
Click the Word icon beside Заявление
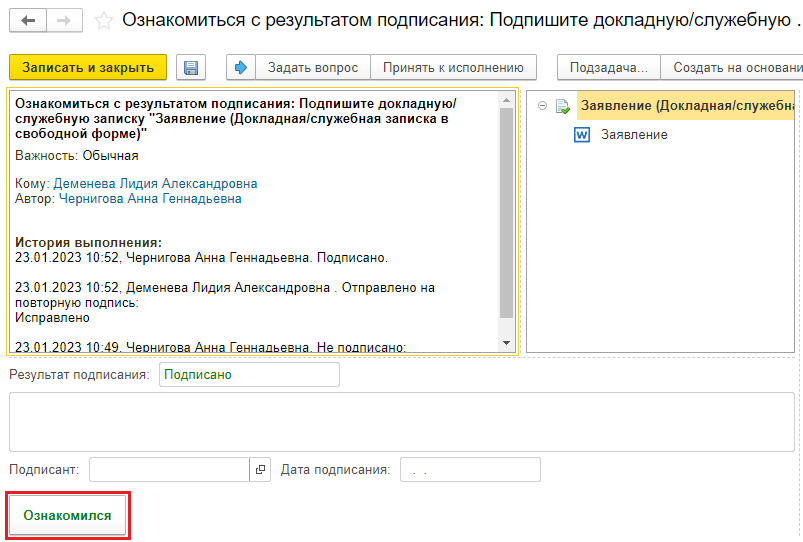click(x=582, y=135)
